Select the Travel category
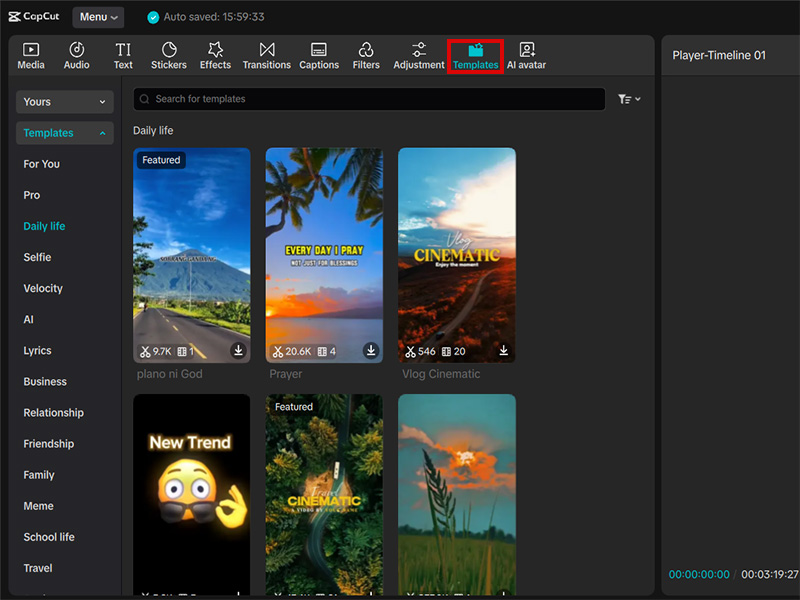The height and width of the screenshot is (600, 800). tap(38, 569)
